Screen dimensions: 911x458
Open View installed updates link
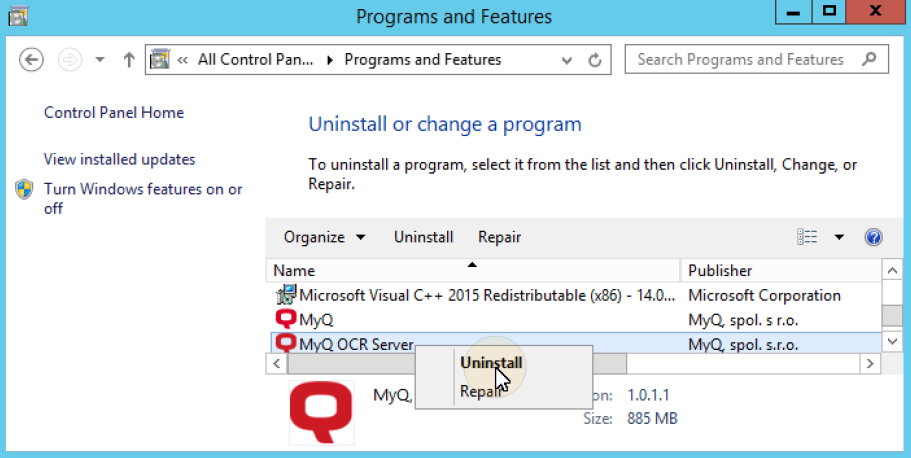[120, 159]
